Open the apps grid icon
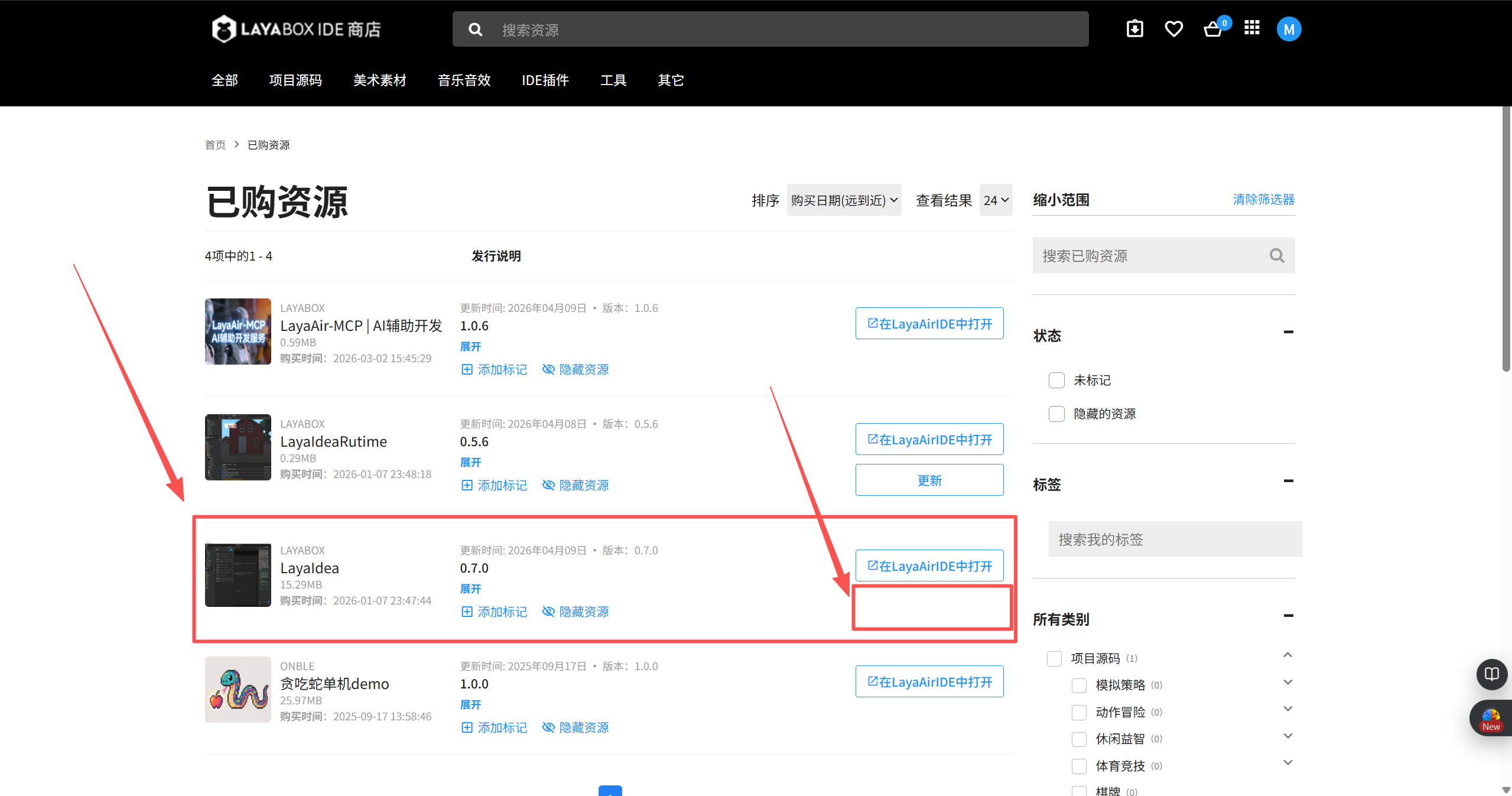 click(1251, 28)
